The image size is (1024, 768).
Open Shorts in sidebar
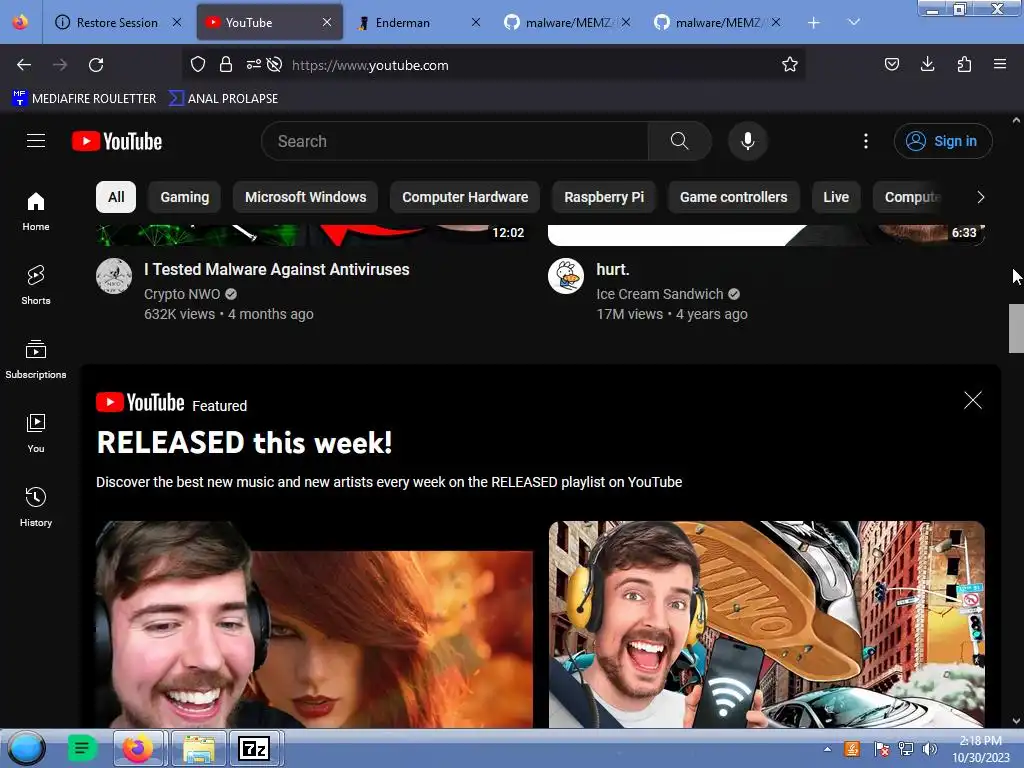click(36, 285)
